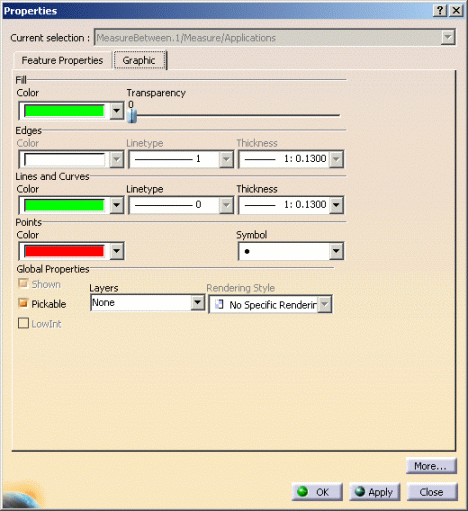Image resolution: width=468 pixels, height=511 pixels.
Task: Toggle the Shown checkbox
Action: click(x=23, y=284)
